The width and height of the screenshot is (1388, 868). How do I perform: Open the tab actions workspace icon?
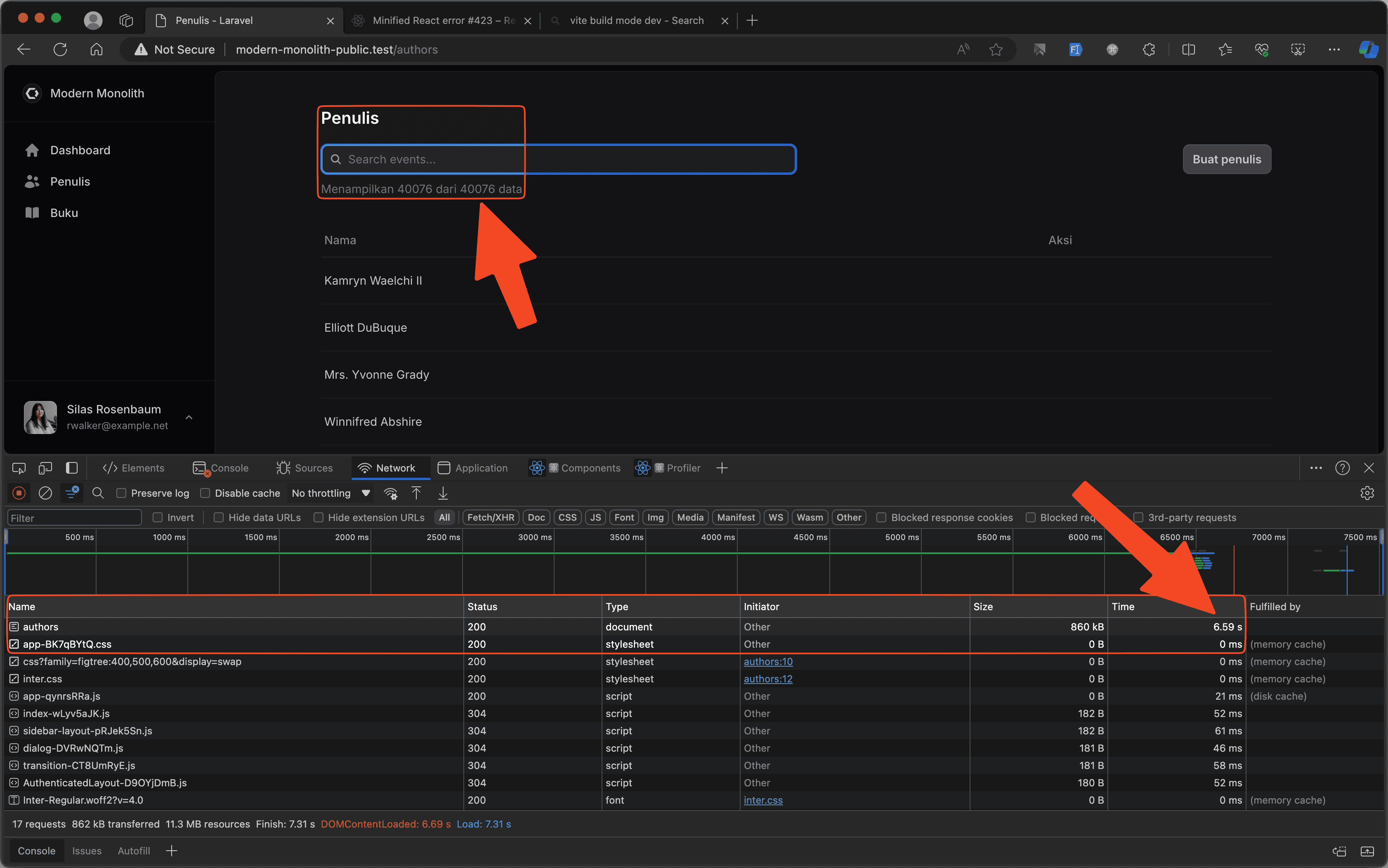click(126, 21)
